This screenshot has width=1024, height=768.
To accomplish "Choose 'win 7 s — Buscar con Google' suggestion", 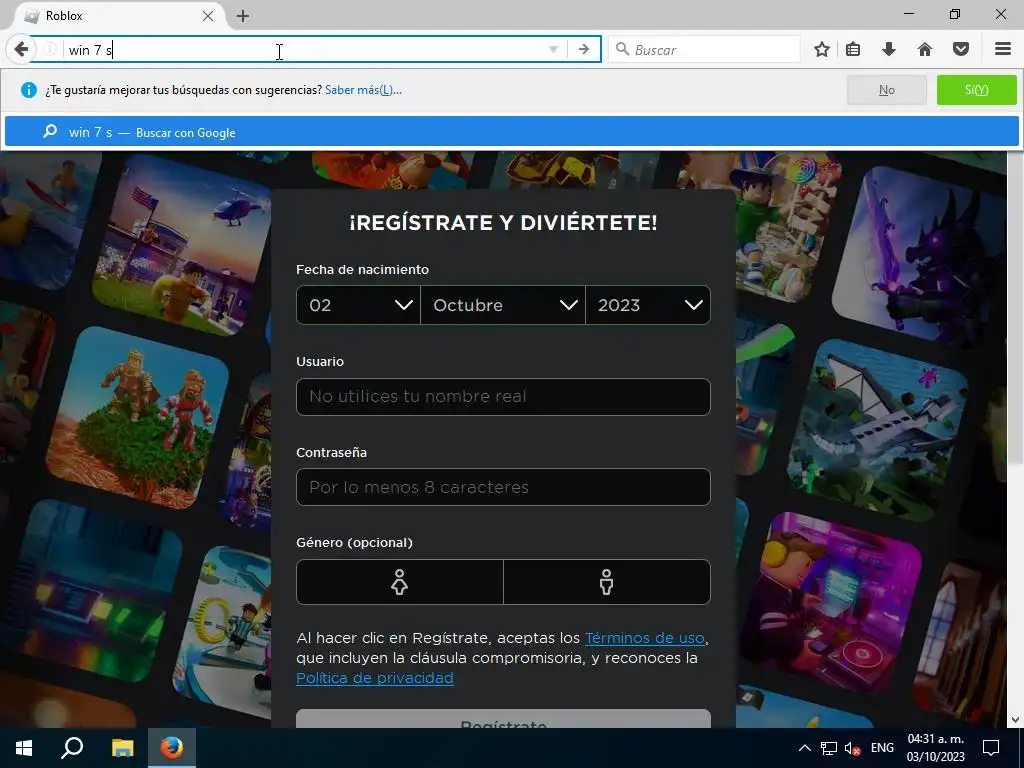I will click(512, 132).
